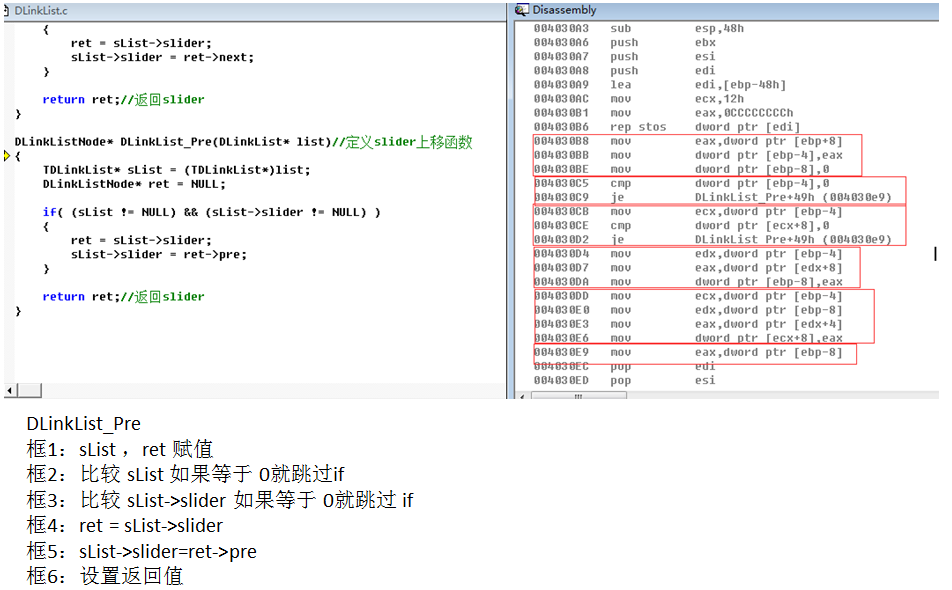Click disassembly line 004030AC mov ecx,12h
952x590 pixels.
pos(639,99)
